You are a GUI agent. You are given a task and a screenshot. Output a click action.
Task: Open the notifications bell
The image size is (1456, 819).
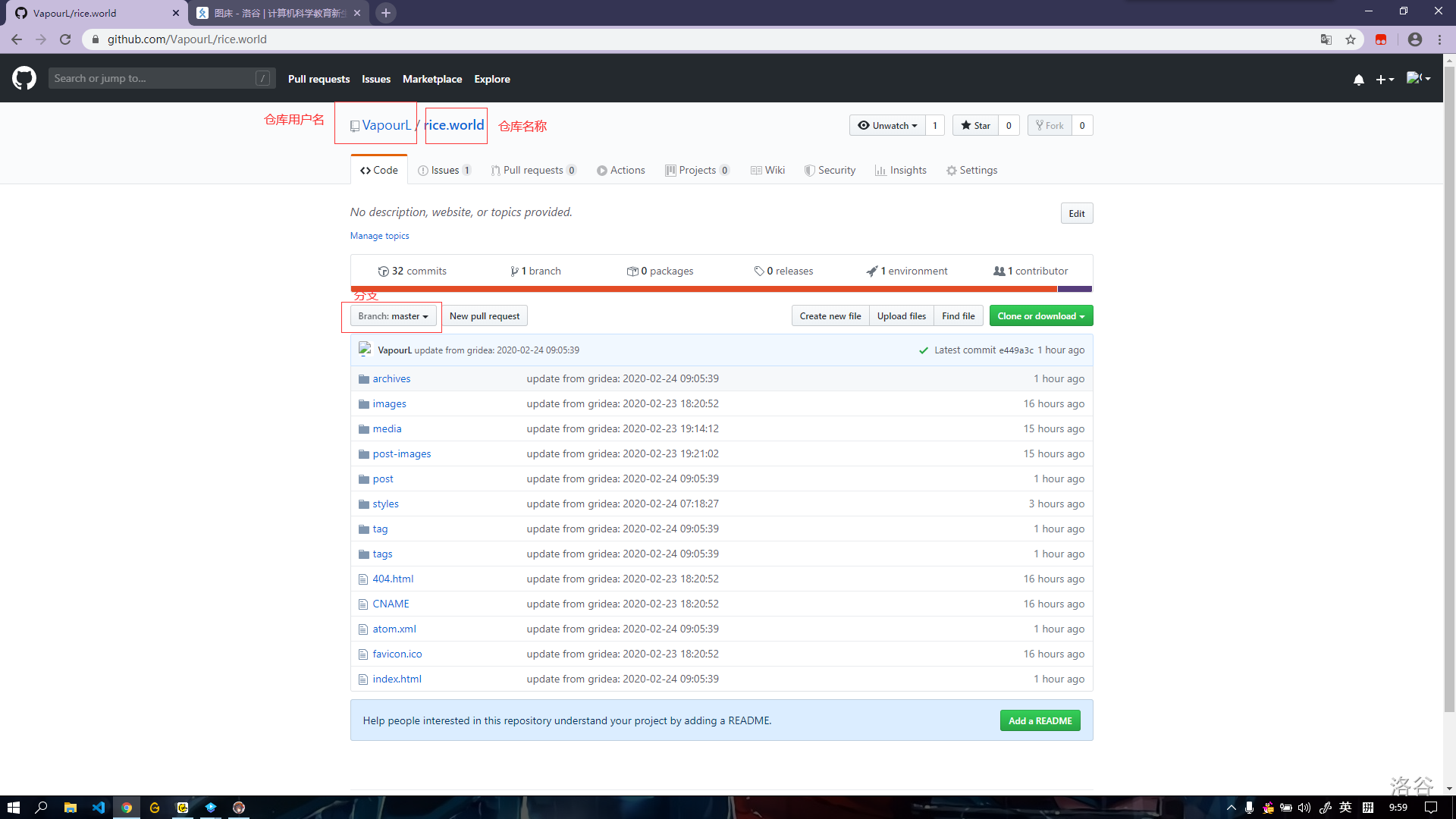pos(1359,79)
